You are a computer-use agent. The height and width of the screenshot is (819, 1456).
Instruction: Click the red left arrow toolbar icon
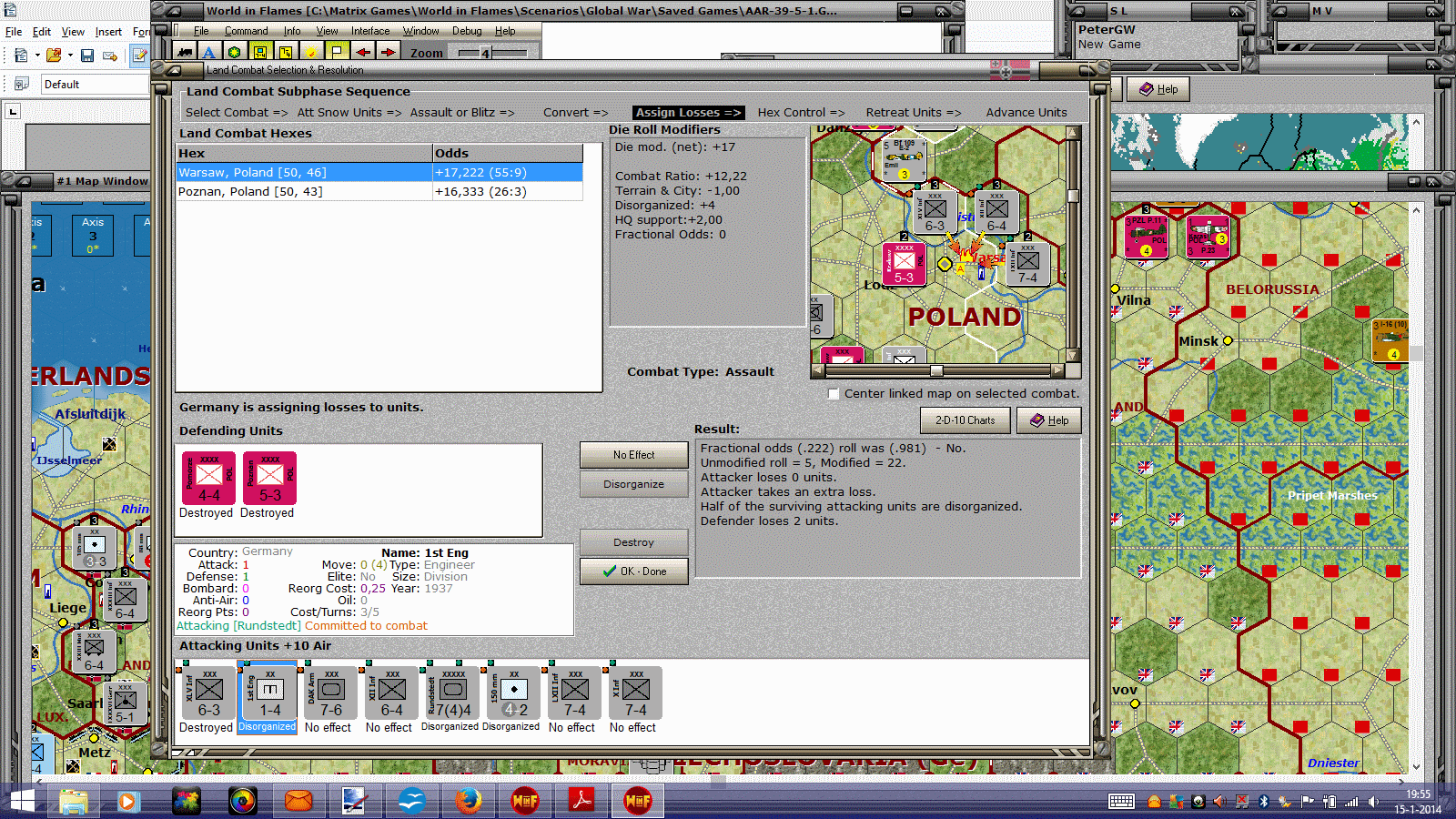tap(365, 53)
